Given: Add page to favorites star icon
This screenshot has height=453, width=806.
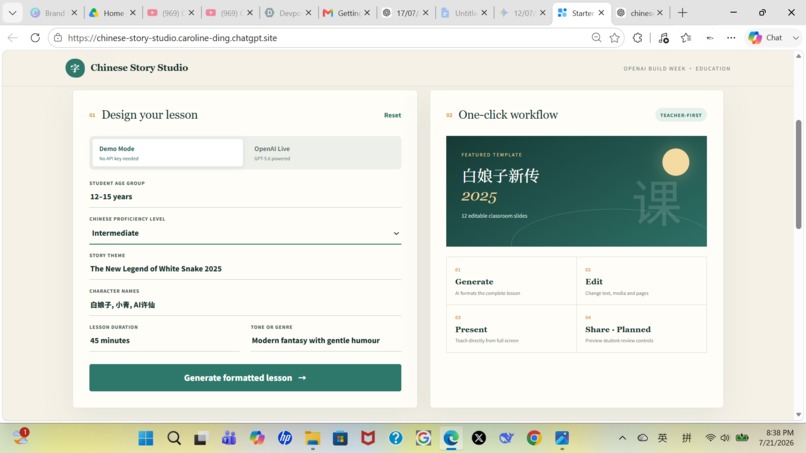Looking at the screenshot, I should (614, 38).
